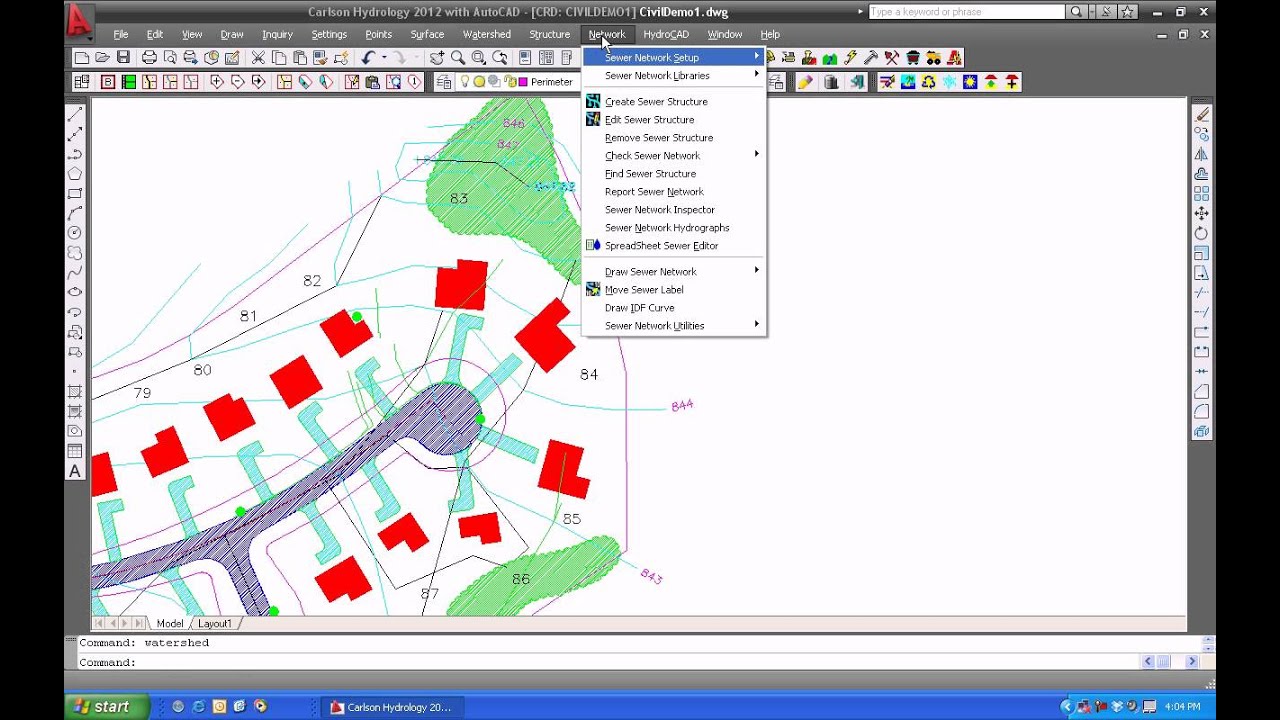Click the yellow sun toolbar icon

pyautogui.click(x=970, y=82)
